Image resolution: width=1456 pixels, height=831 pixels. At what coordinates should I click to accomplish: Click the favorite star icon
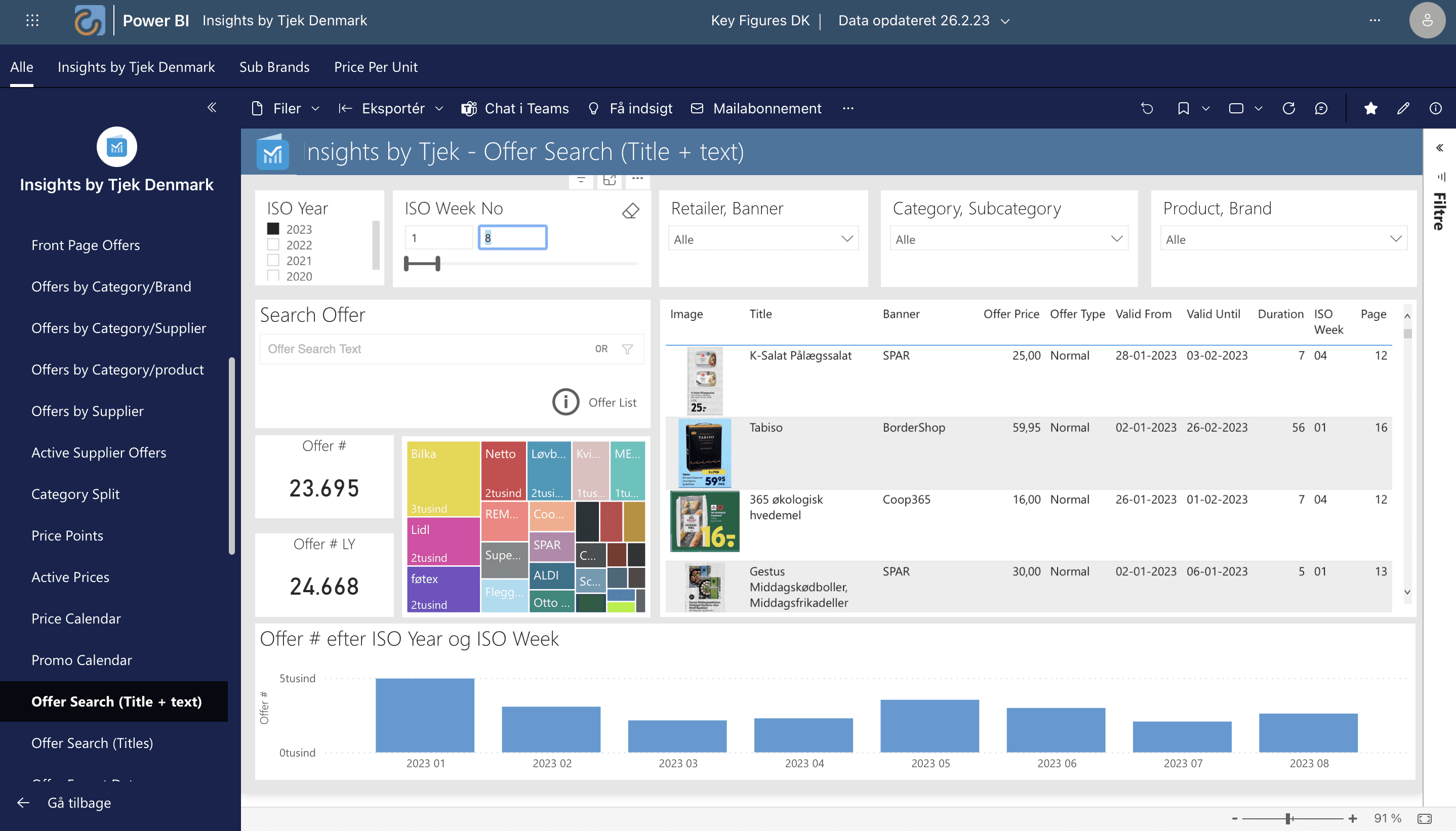tap(1370, 108)
